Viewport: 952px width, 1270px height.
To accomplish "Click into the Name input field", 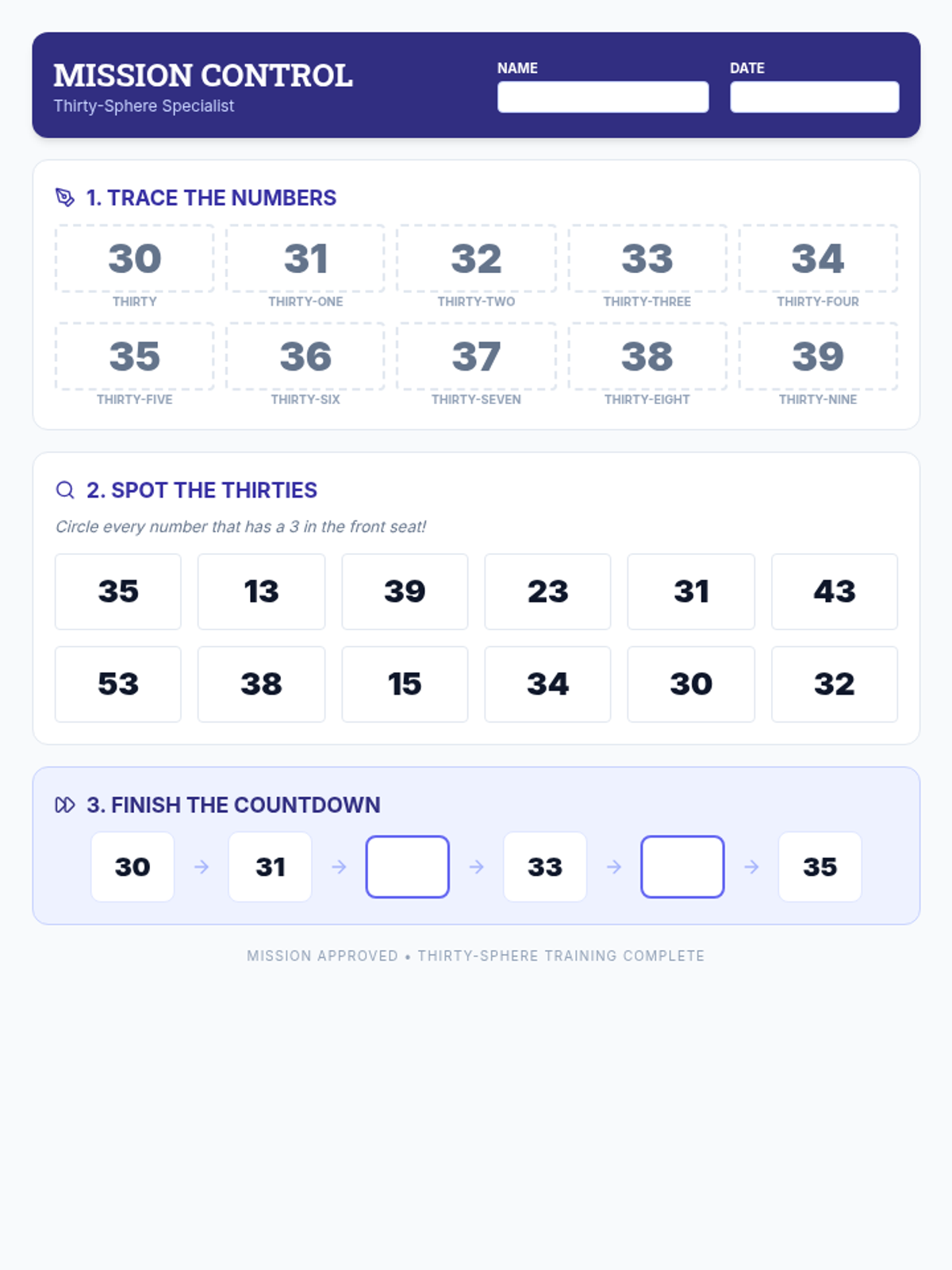I will tap(603, 97).
